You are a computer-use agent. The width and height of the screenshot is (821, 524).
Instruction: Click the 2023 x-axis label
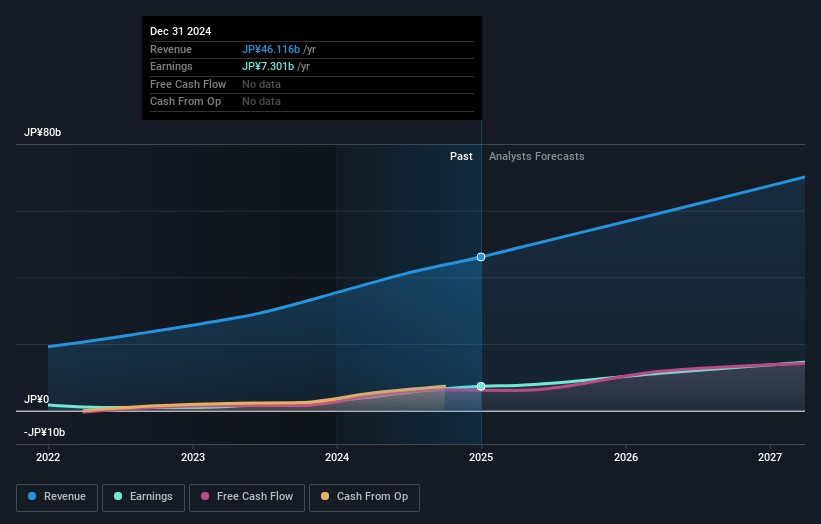(x=193, y=457)
